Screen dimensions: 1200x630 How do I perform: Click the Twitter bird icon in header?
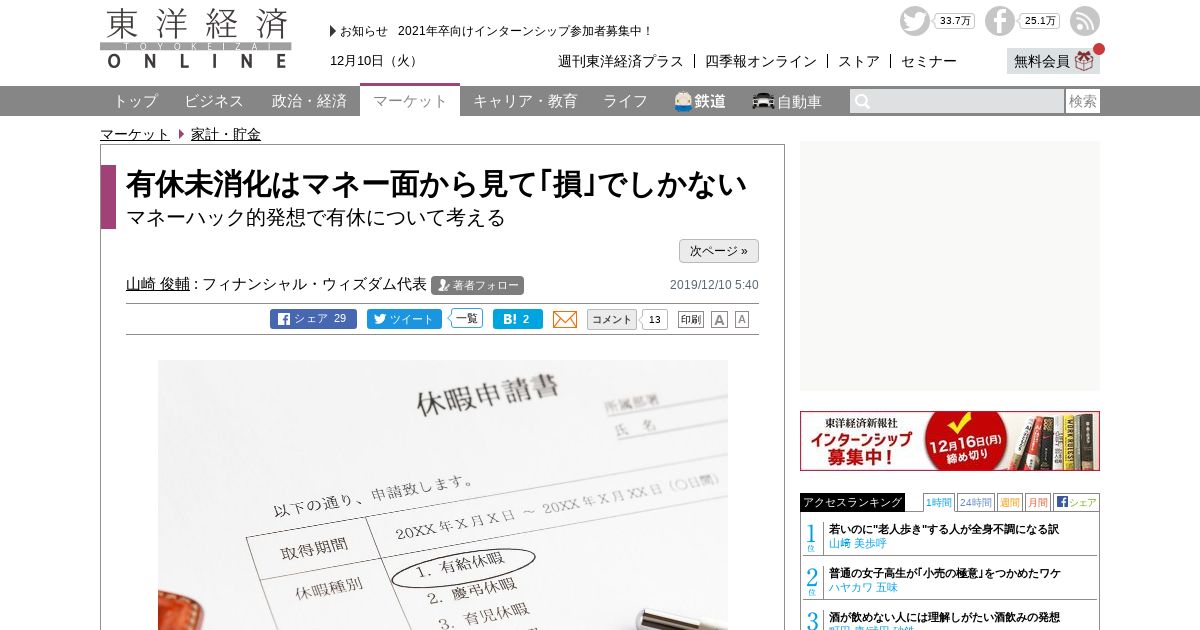(x=914, y=21)
